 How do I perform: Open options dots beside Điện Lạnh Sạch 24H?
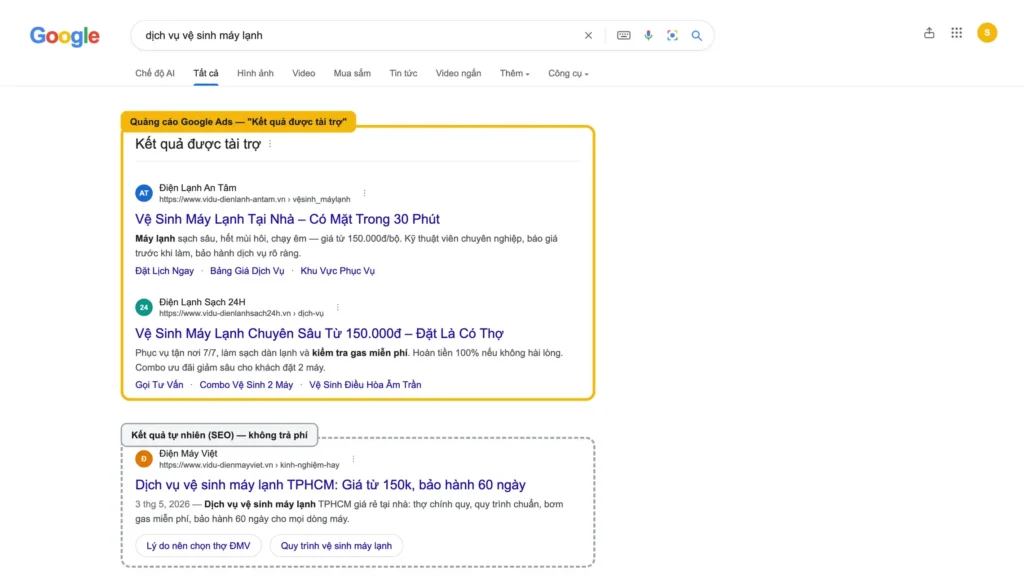tap(338, 307)
